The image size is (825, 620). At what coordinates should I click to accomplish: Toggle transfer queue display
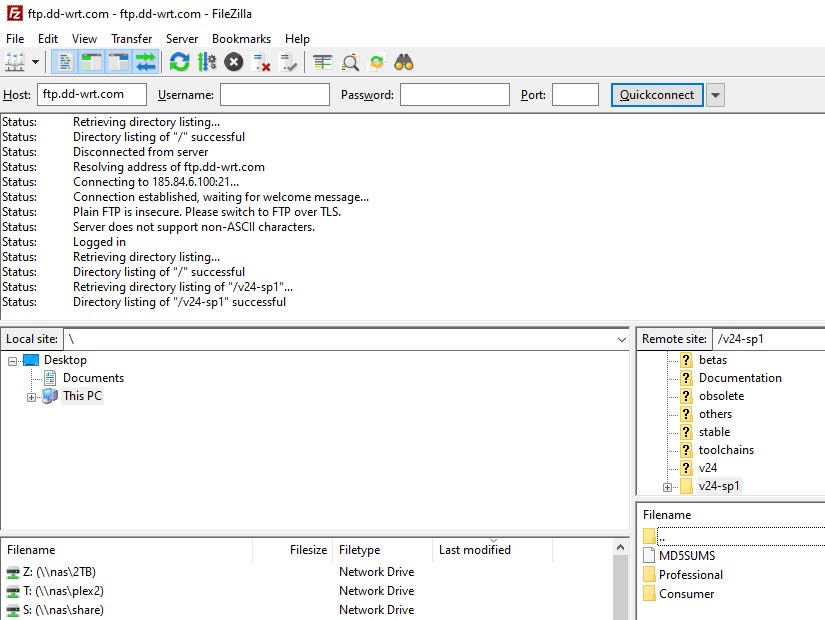[x=146, y=63]
